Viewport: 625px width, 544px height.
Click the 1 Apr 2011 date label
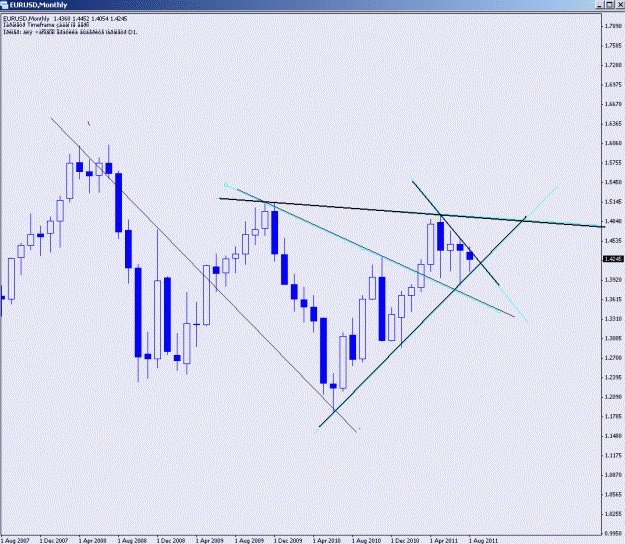444,541
